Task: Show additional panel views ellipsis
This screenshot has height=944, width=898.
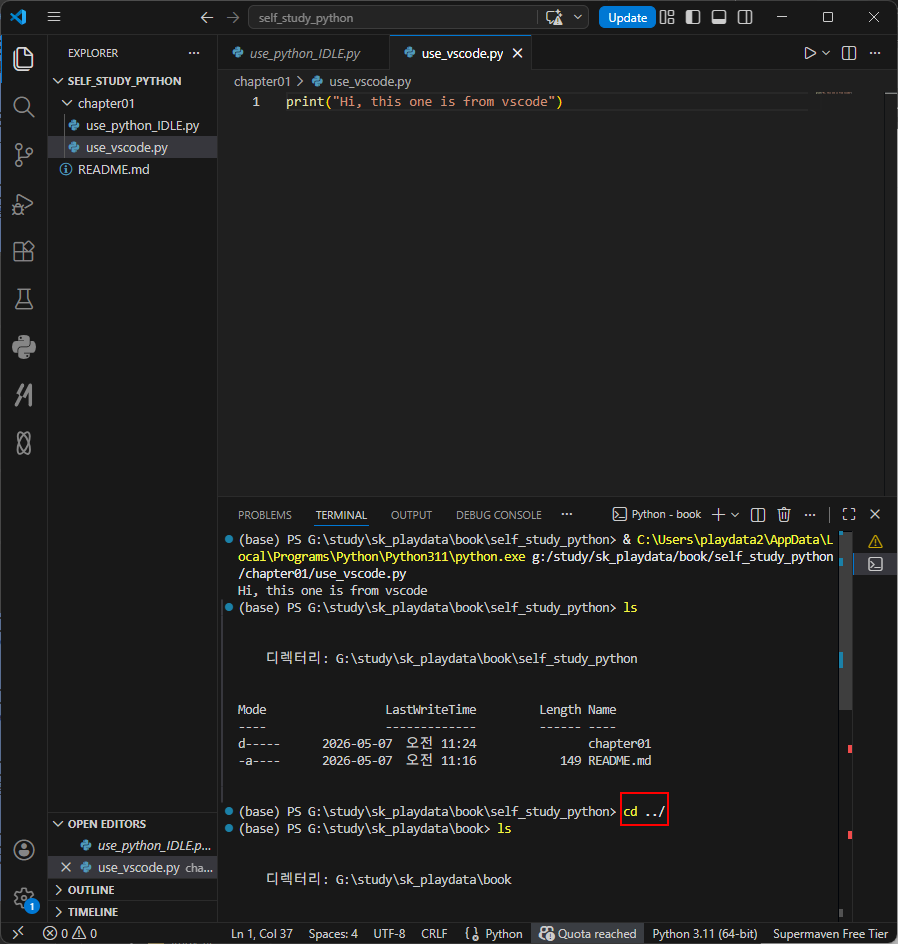Action: 566,514
